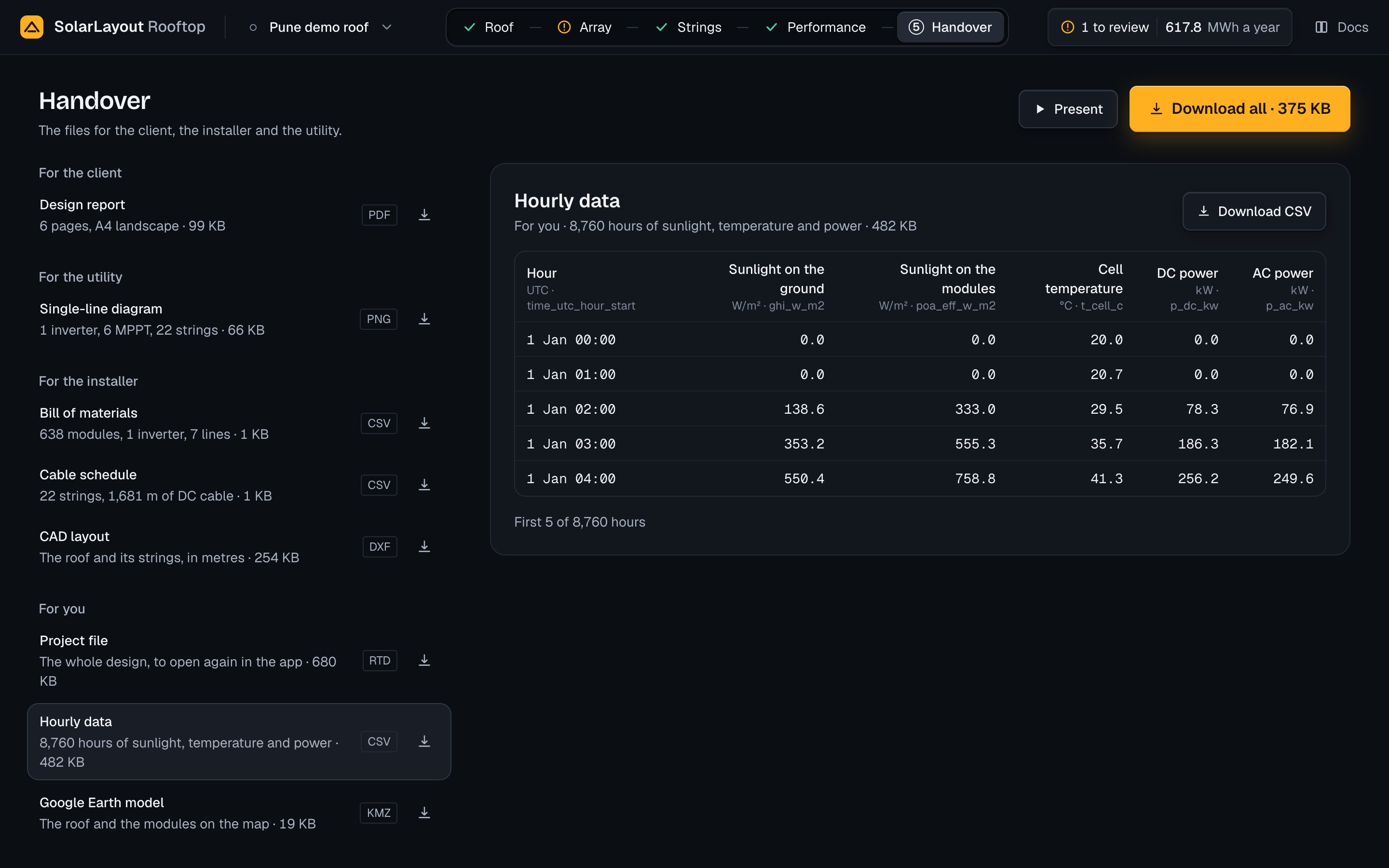The width and height of the screenshot is (1389, 868).
Task: Select the Cable schedule row
Action: (x=239, y=485)
